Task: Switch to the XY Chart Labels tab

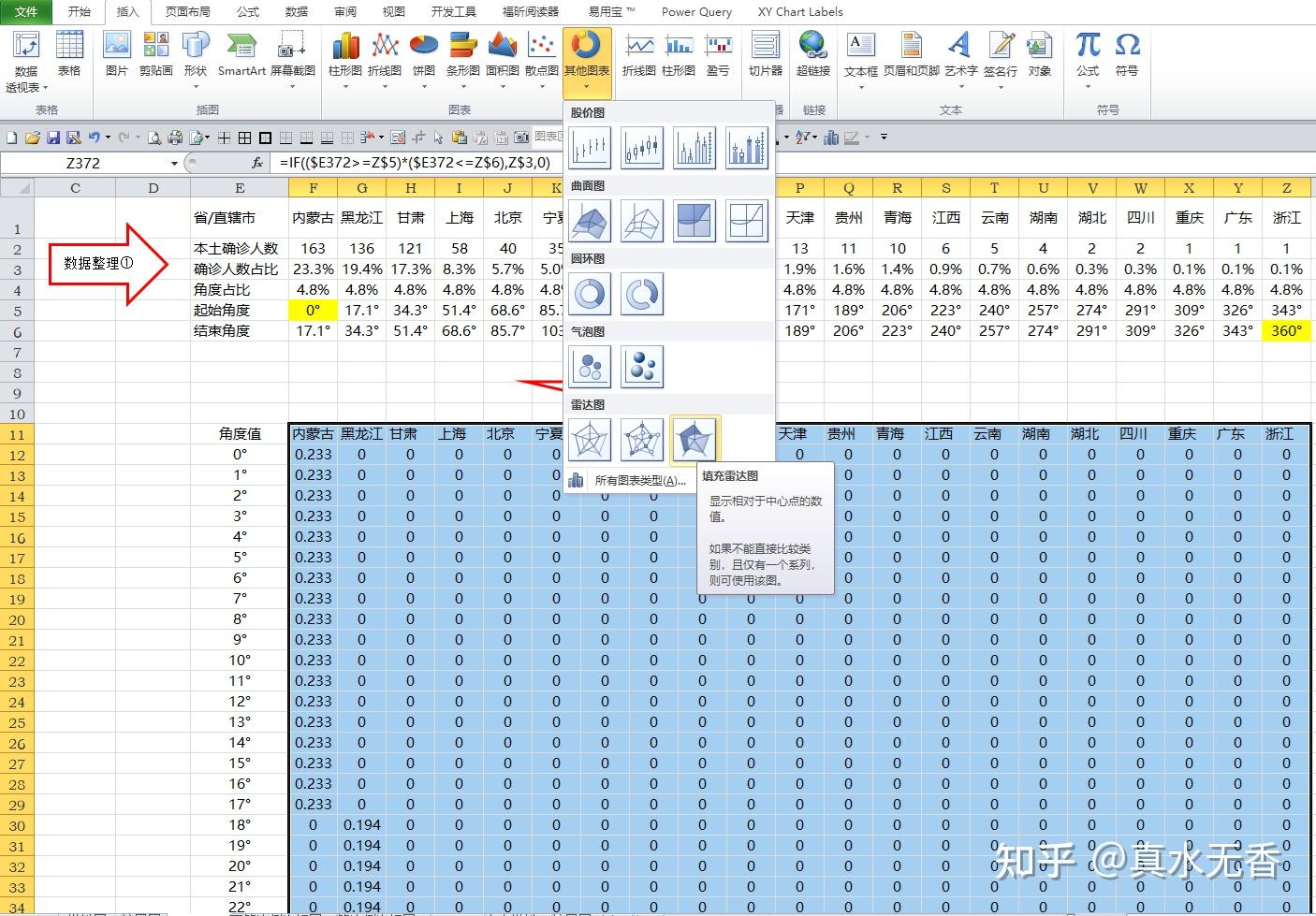Action: pyautogui.click(x=800, y=11)
